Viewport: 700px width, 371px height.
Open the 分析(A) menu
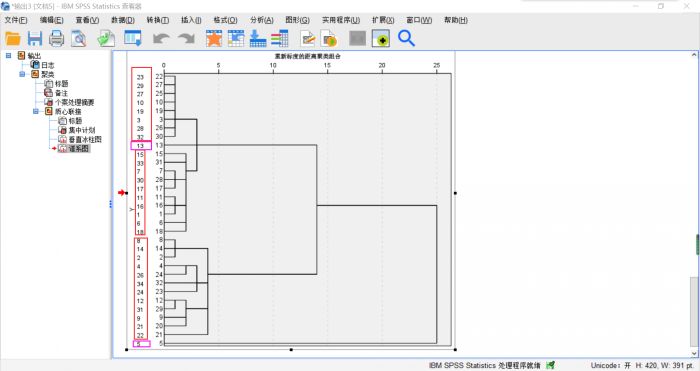(x=262, y=20)
